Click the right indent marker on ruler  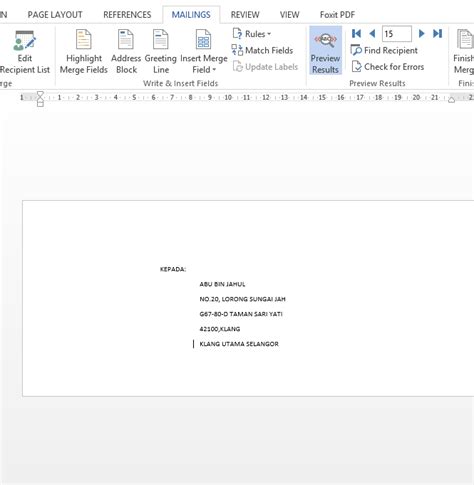pyautogui.click(x=452, y=99)
